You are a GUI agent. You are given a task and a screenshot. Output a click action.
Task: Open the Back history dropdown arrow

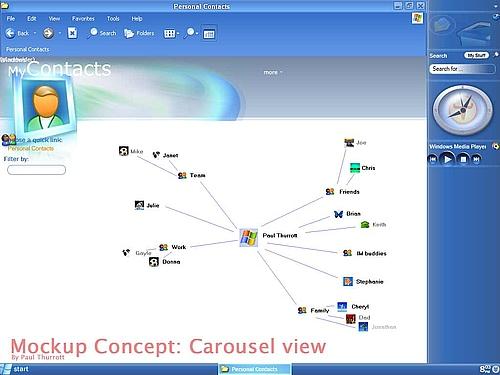[35, 33]
